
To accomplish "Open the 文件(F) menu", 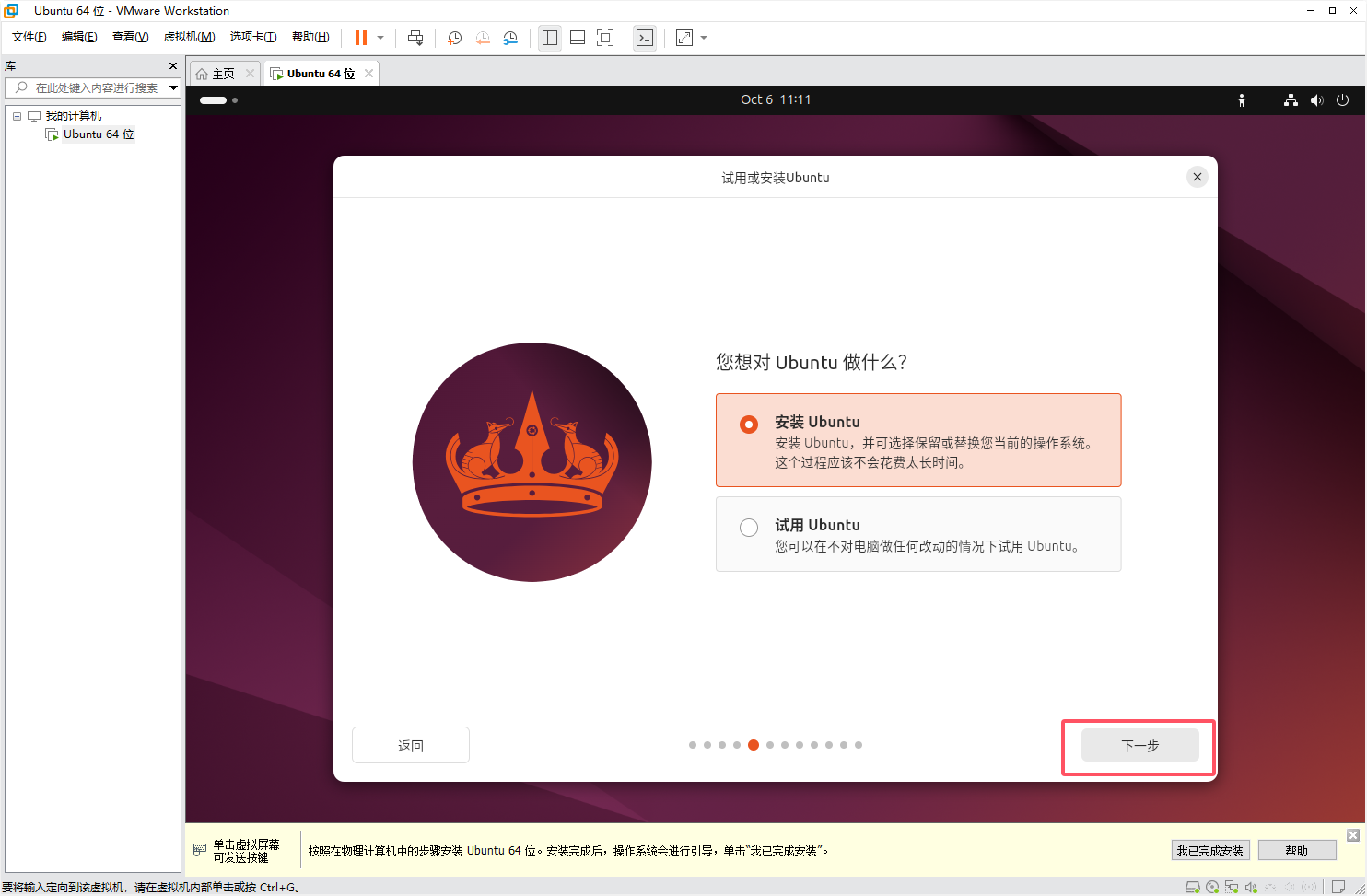I will tap(29, 37).
